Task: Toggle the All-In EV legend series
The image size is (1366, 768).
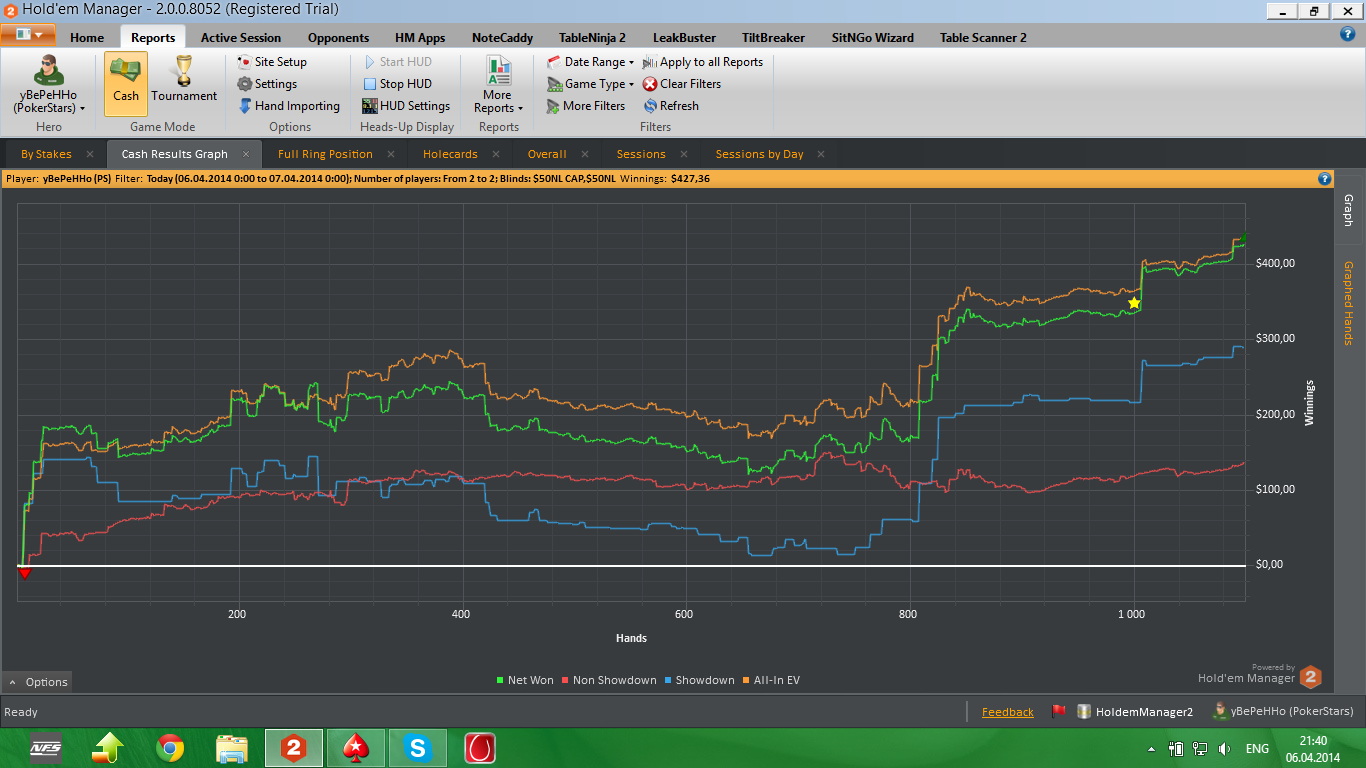Action: (x=771, y=680)
